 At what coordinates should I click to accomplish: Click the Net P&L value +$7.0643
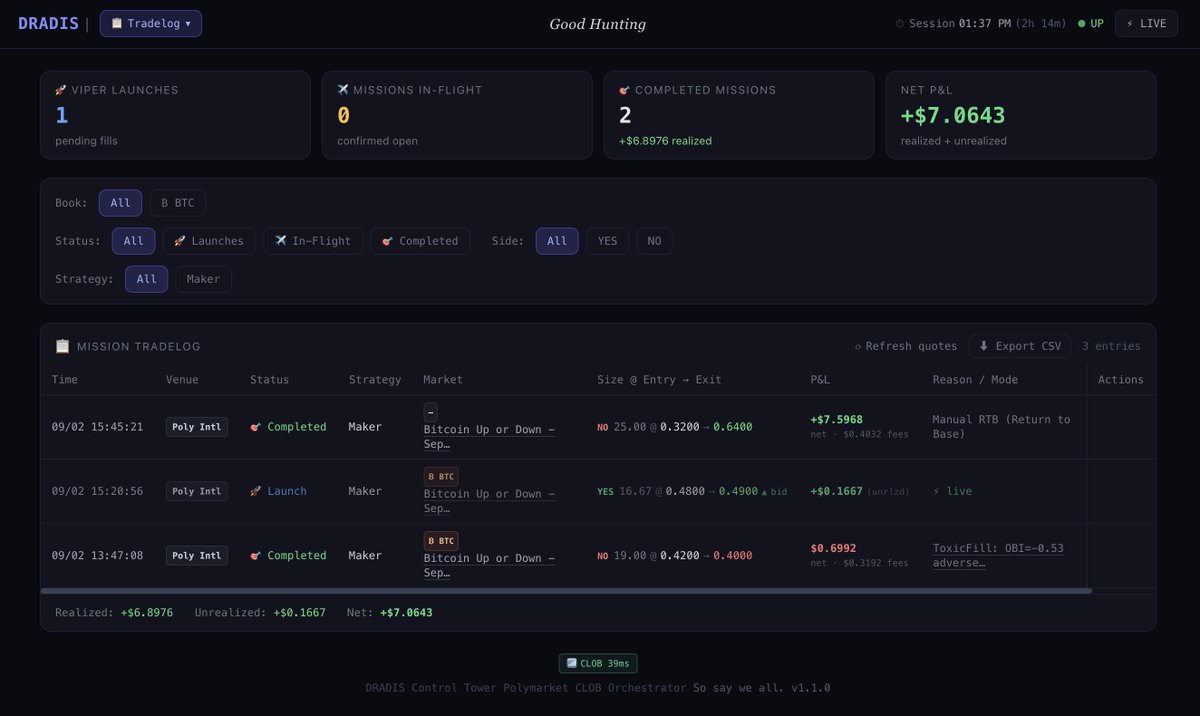953,115
